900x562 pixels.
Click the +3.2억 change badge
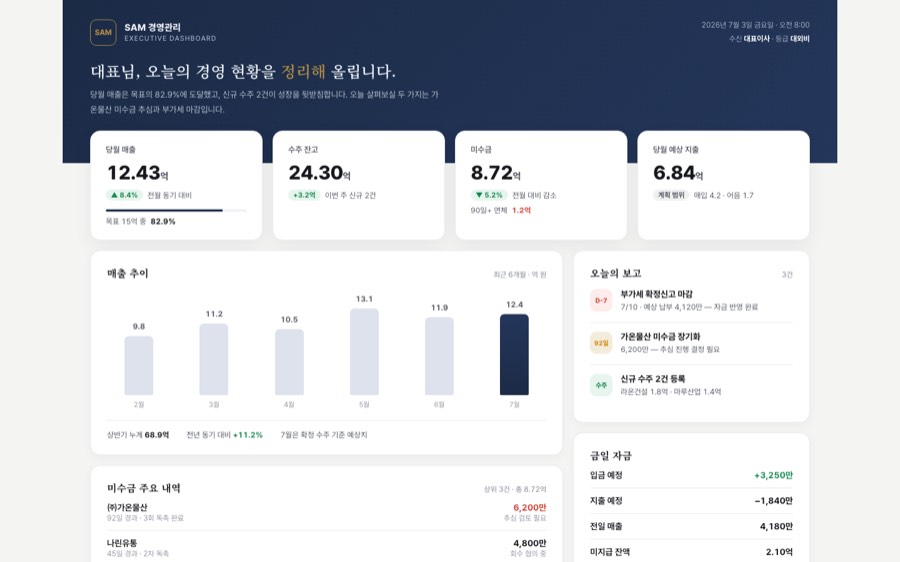click(x=304, y=195)
